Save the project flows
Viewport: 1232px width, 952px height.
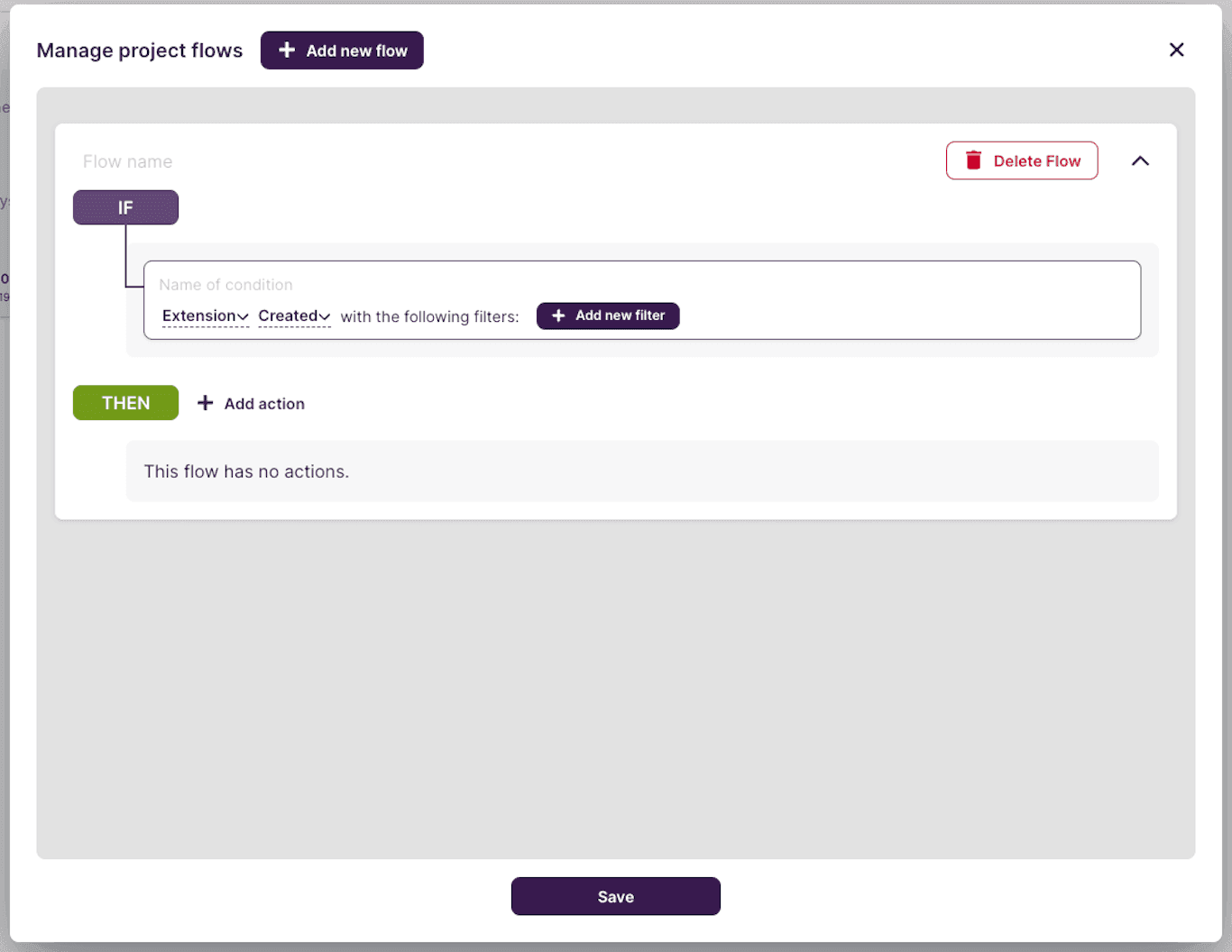pos(615,896)
